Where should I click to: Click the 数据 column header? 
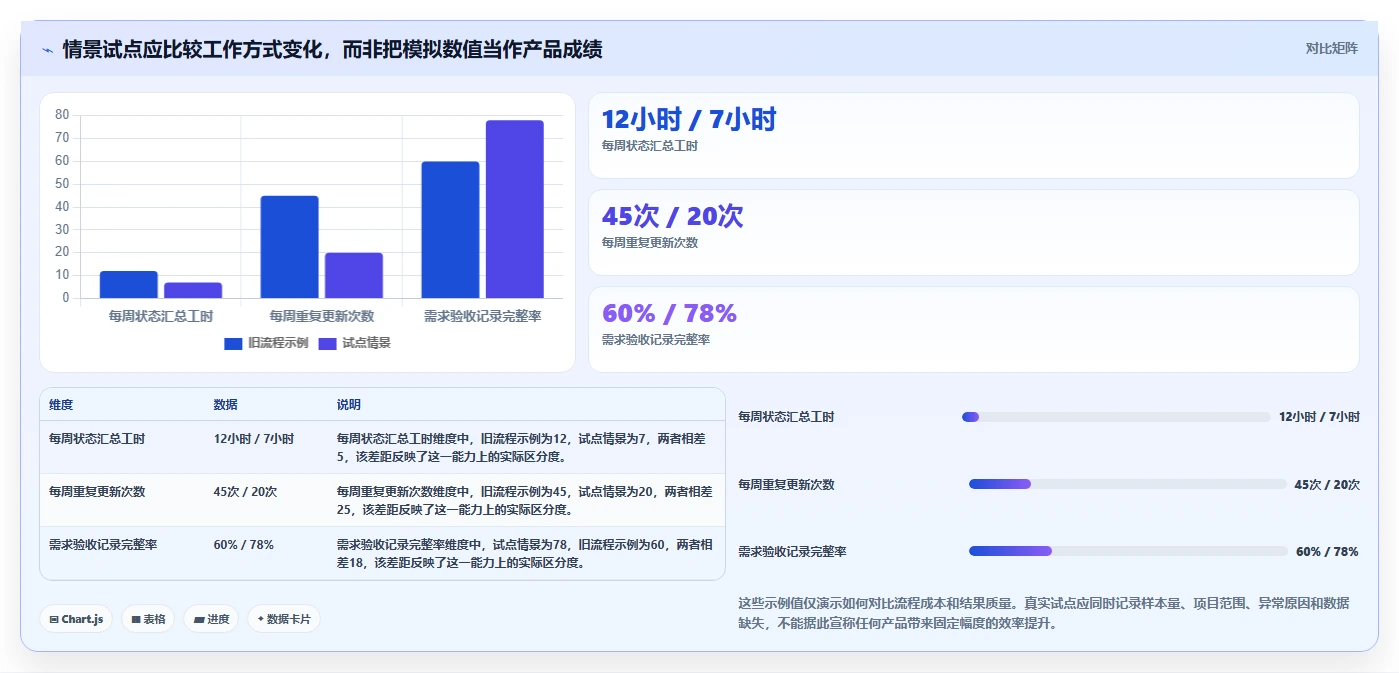pyautogui.click(x=225, y=405)
